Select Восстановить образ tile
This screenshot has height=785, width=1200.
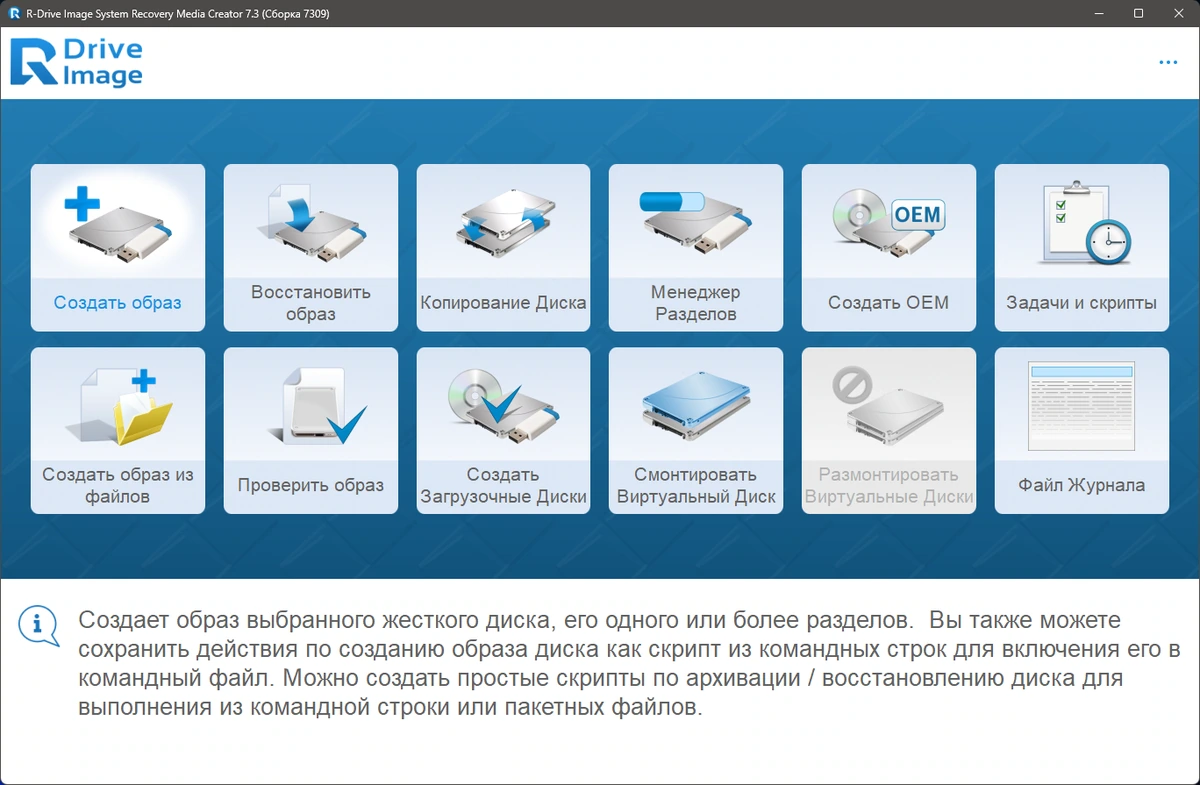click(x=311, y=247)
